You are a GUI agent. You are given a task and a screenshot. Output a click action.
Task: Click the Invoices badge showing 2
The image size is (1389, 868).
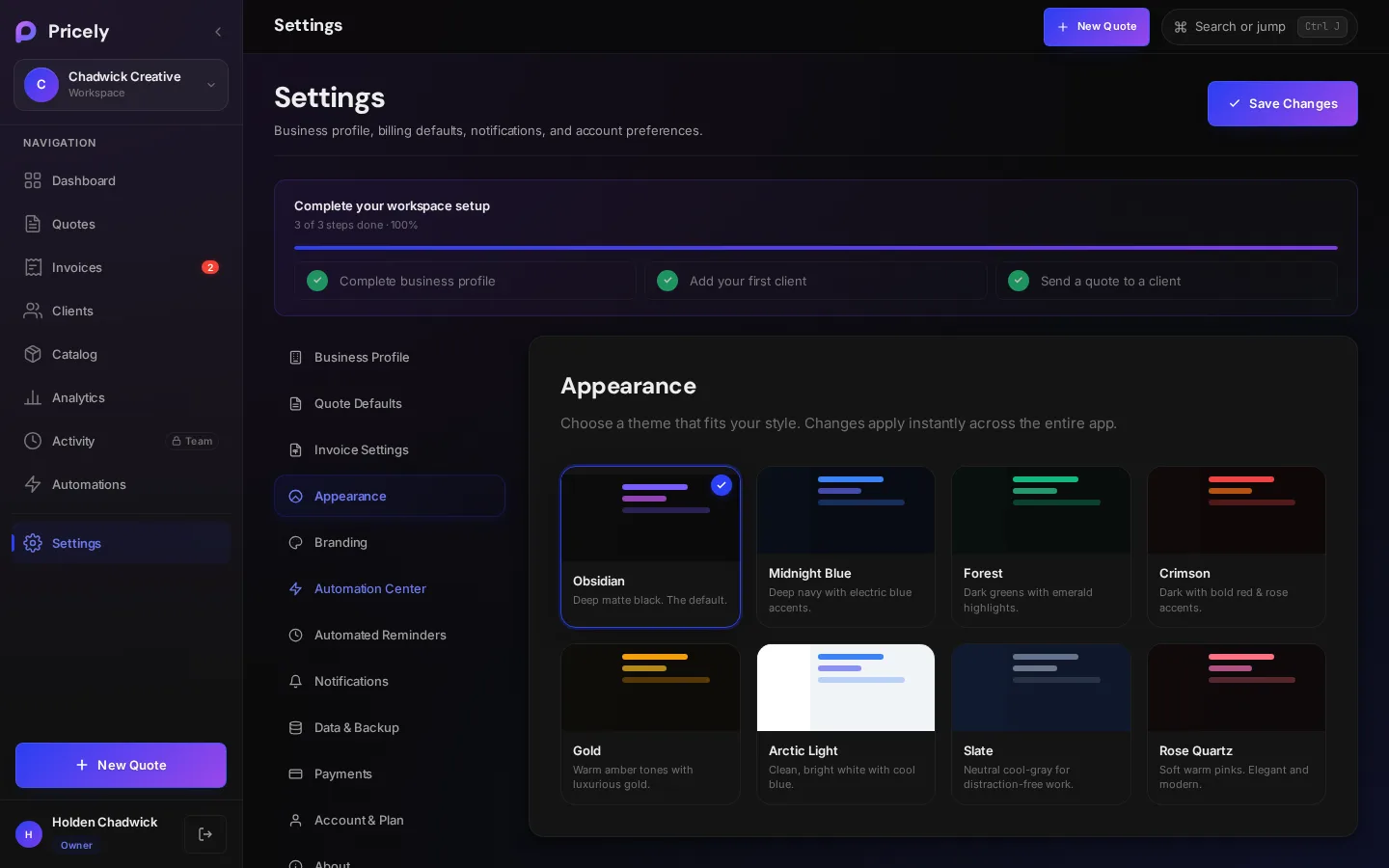pos(210,267)
